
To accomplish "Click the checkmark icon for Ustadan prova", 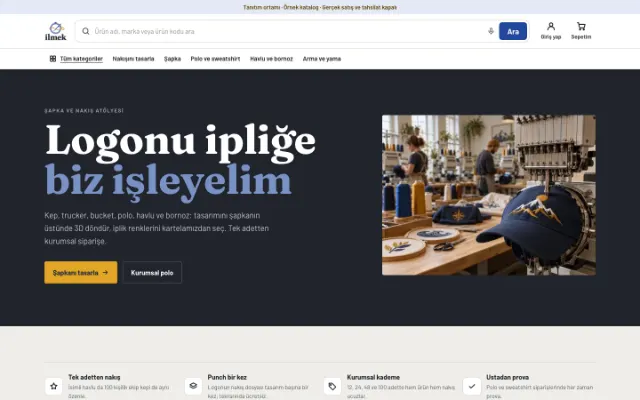I will pyautogui.click(x=472, y=386).
